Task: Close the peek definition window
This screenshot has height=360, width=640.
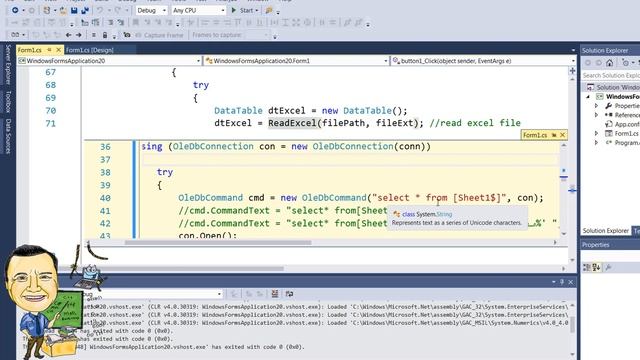Action: (x=562, y=135)
